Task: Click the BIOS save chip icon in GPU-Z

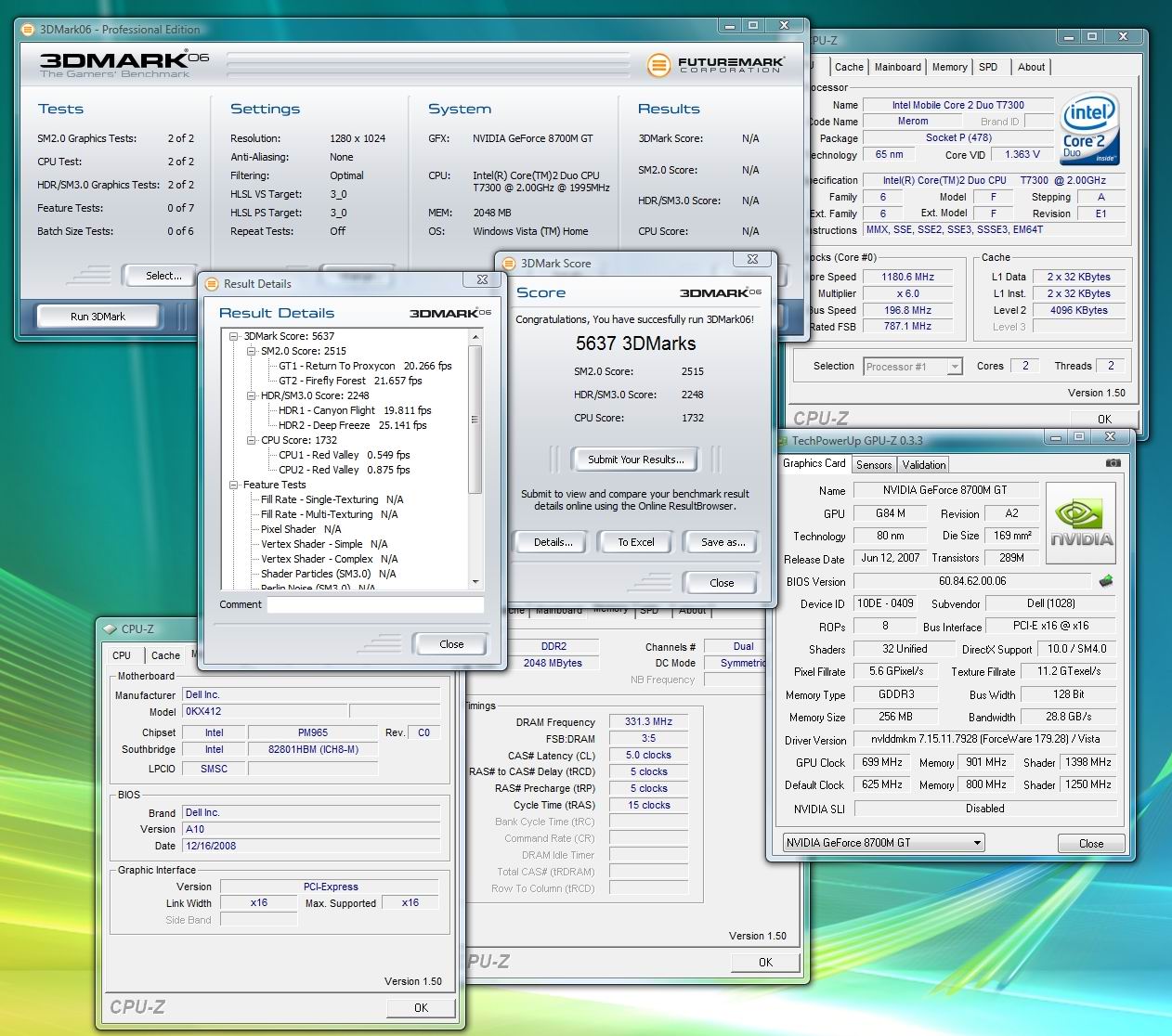Action: [x=1105, y=581]
